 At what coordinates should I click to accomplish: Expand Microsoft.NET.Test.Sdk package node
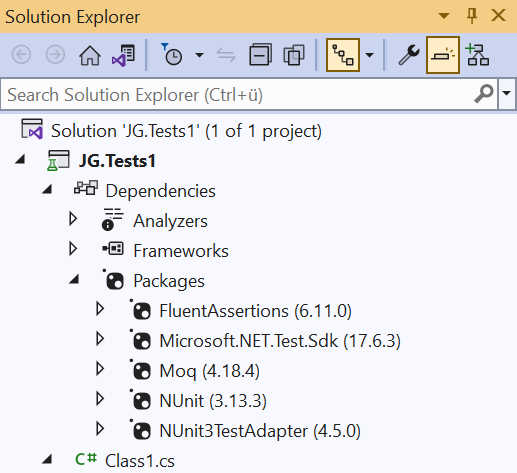[99, 339]
